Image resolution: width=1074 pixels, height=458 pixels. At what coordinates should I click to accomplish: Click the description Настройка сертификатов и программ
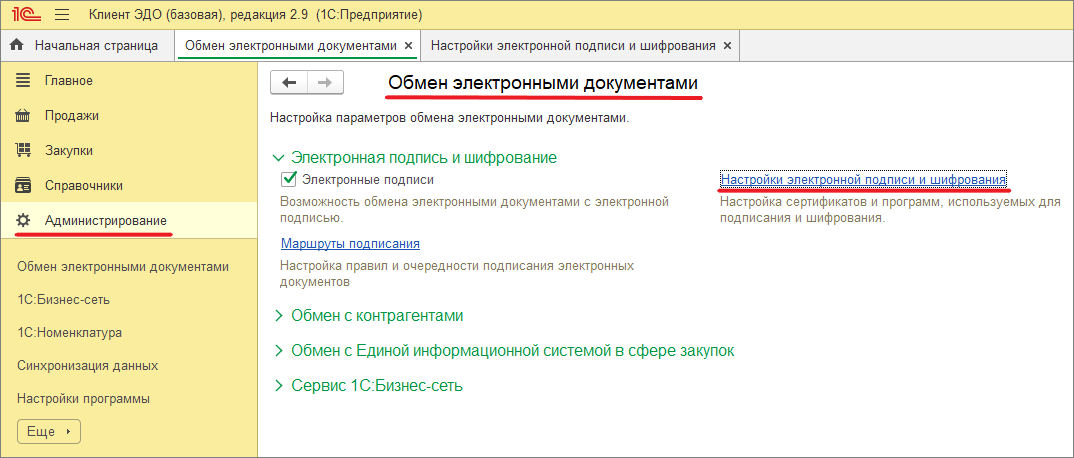point(890,210)
